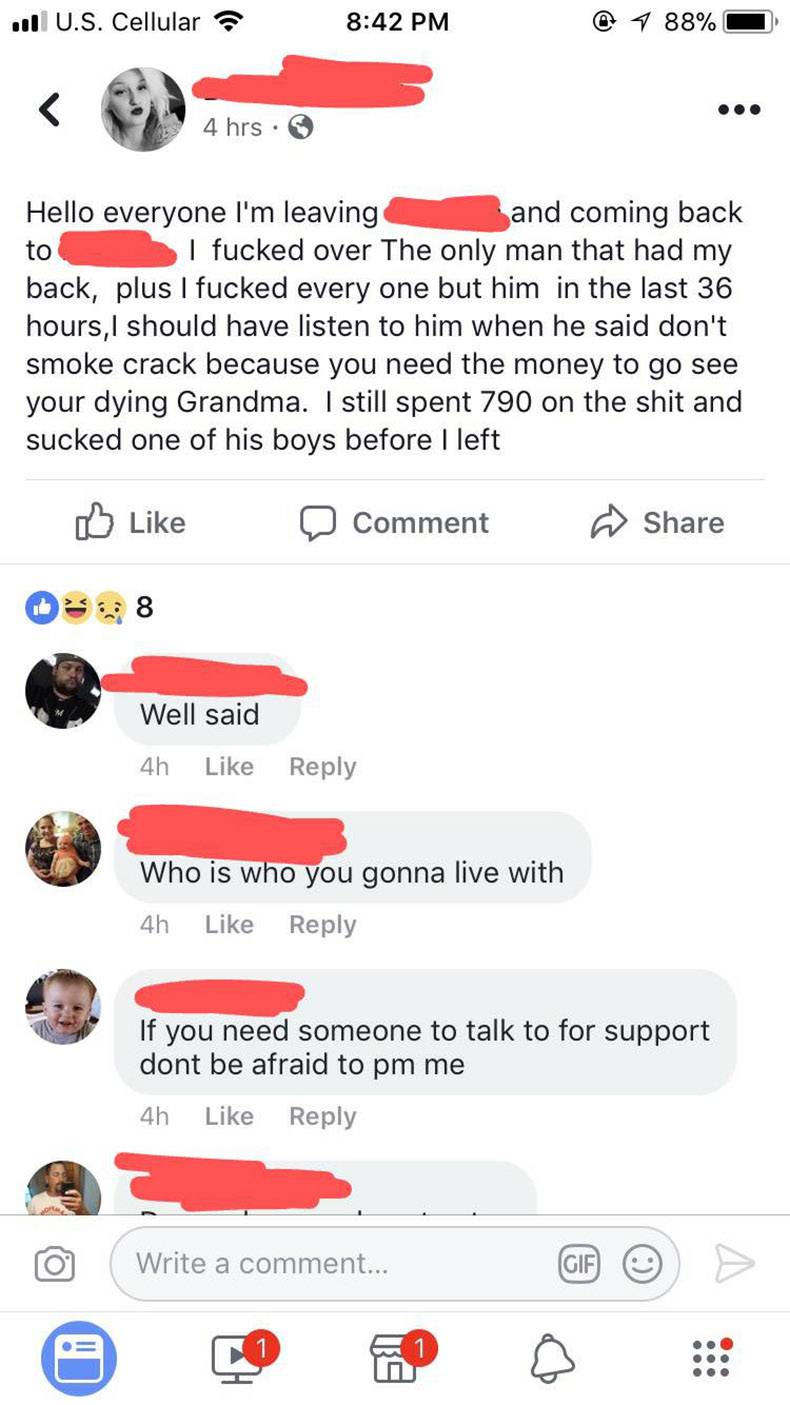
Task: Tap the send arrow icon
Action: (733, 1264)
